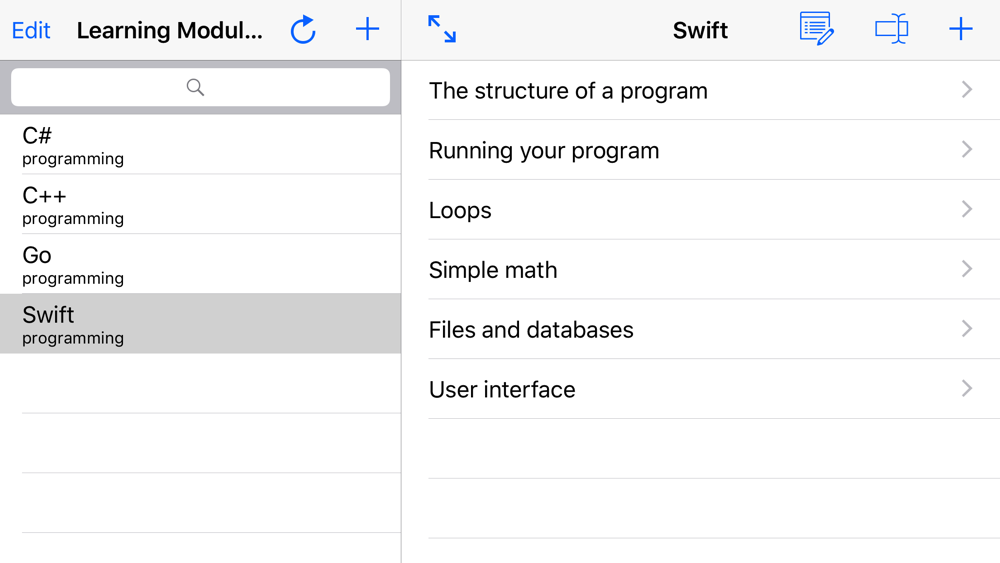Select the C# programming module
Viewport: 1000px width, 563px height.
200,144
